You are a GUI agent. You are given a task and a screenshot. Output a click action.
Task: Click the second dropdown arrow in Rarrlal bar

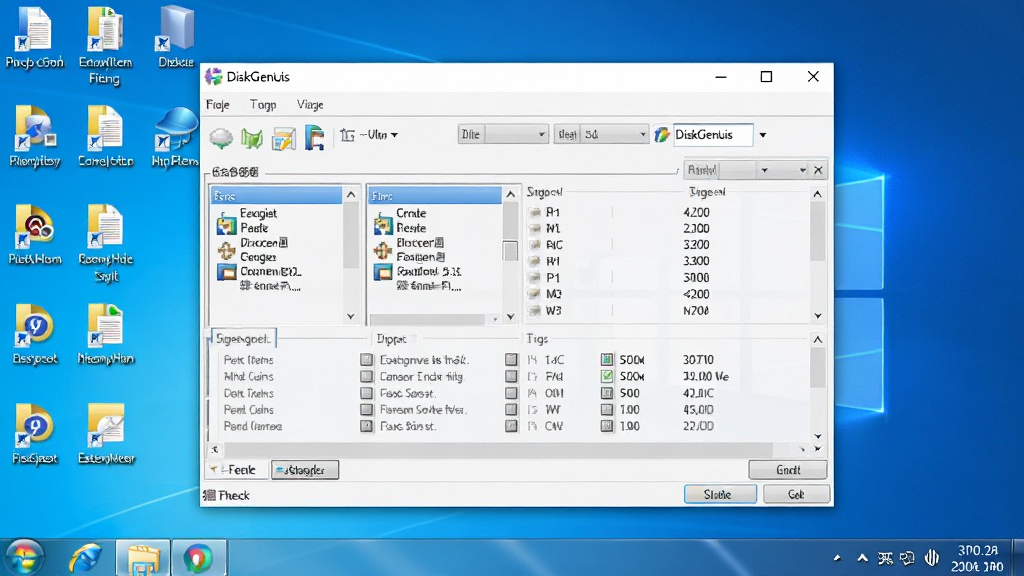click(x=803, y=170)
